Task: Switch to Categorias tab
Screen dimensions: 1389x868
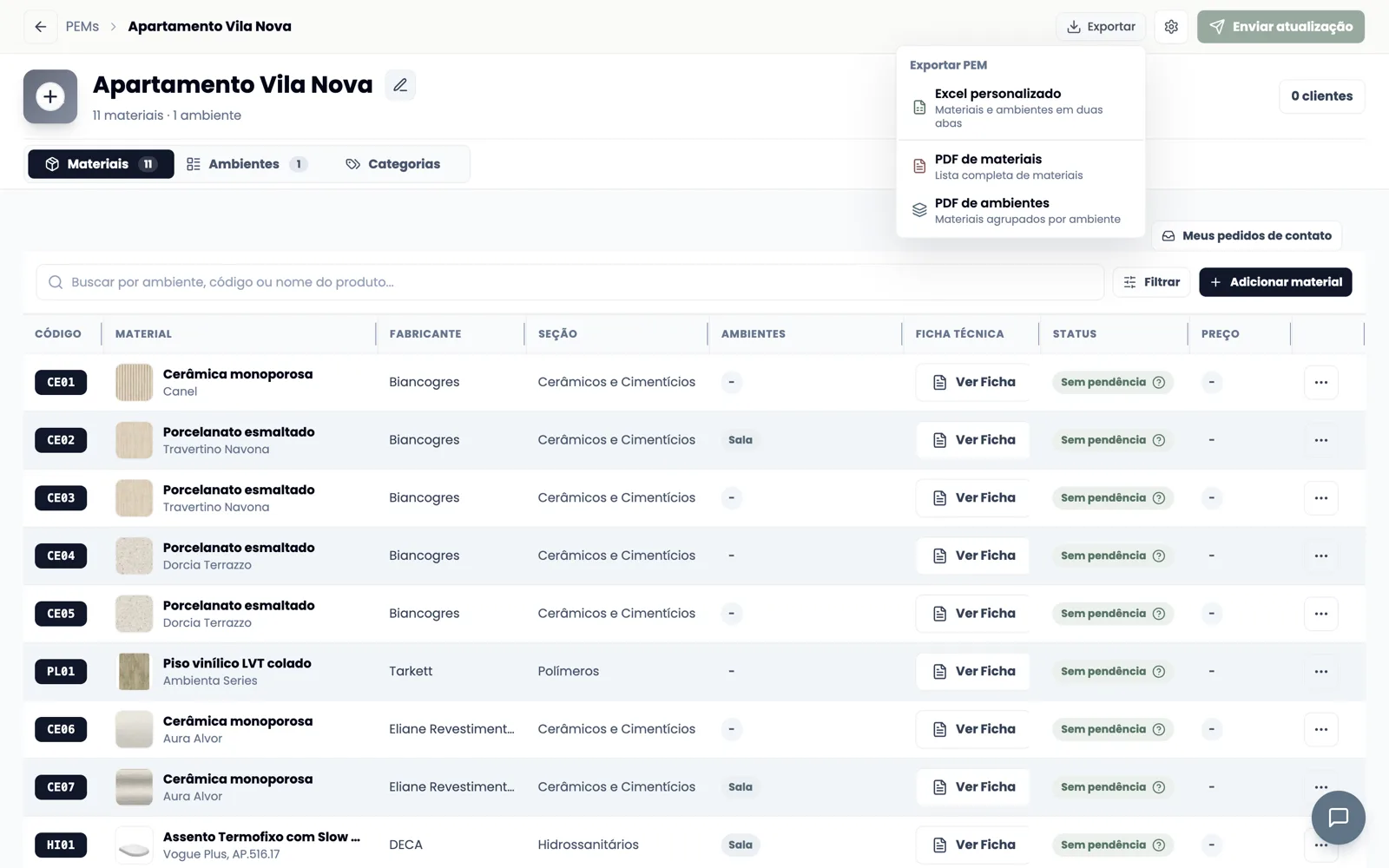Action: (x=393, y=164)
